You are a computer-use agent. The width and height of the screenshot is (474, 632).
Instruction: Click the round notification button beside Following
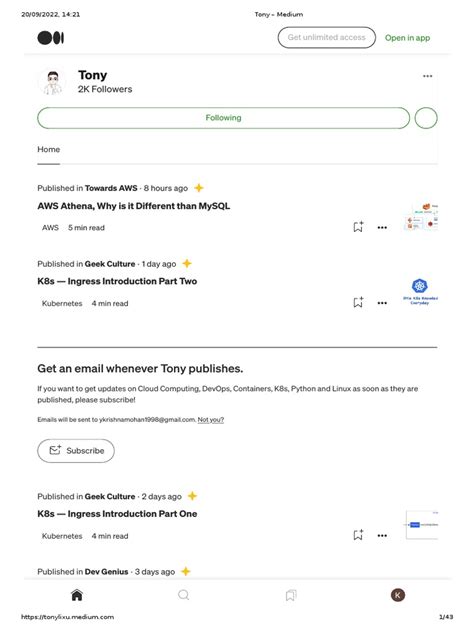[426, 118]
